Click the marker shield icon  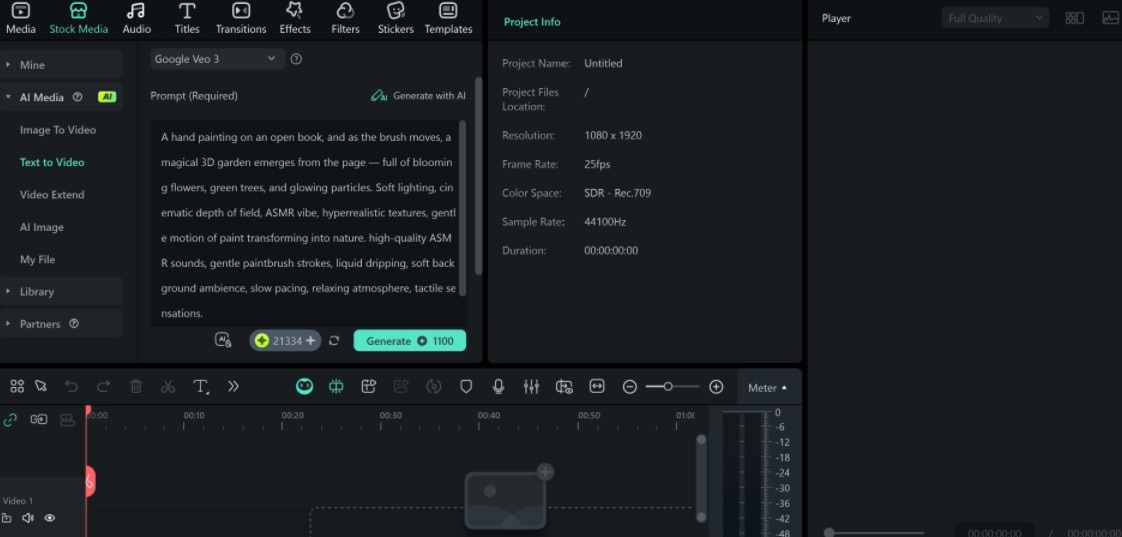tap(466, 387)
